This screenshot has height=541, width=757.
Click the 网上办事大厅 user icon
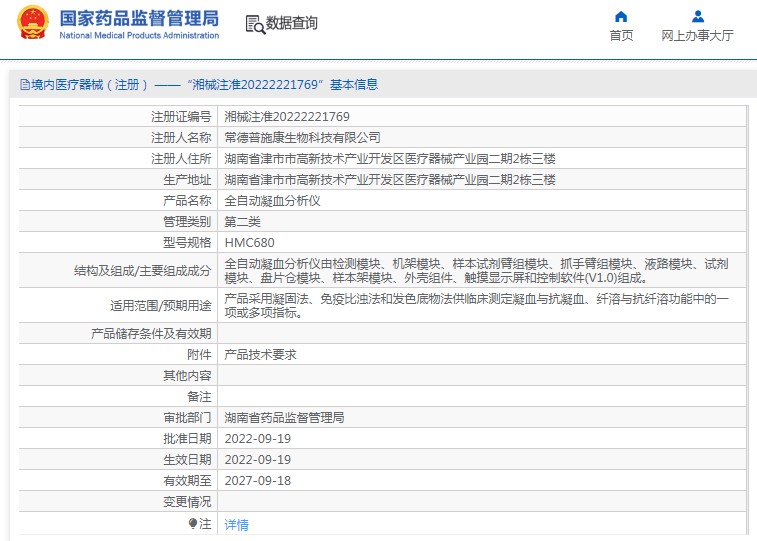pos(698,17)
